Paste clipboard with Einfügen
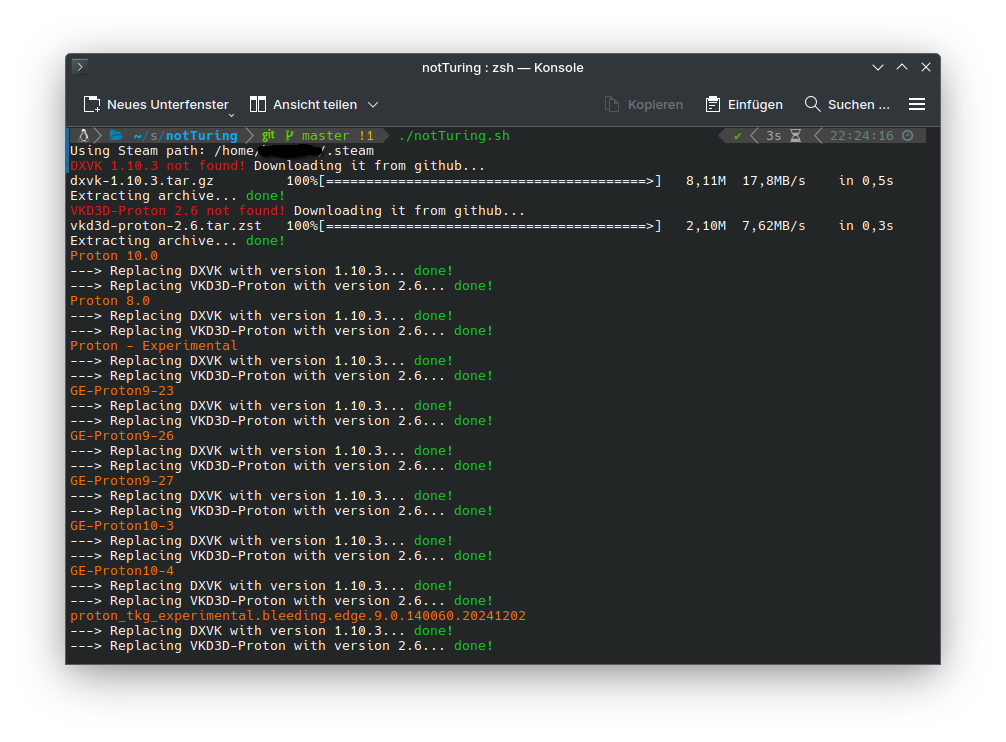The width and height of the screenshot is (1006, 742). click(x=744, y=105)
